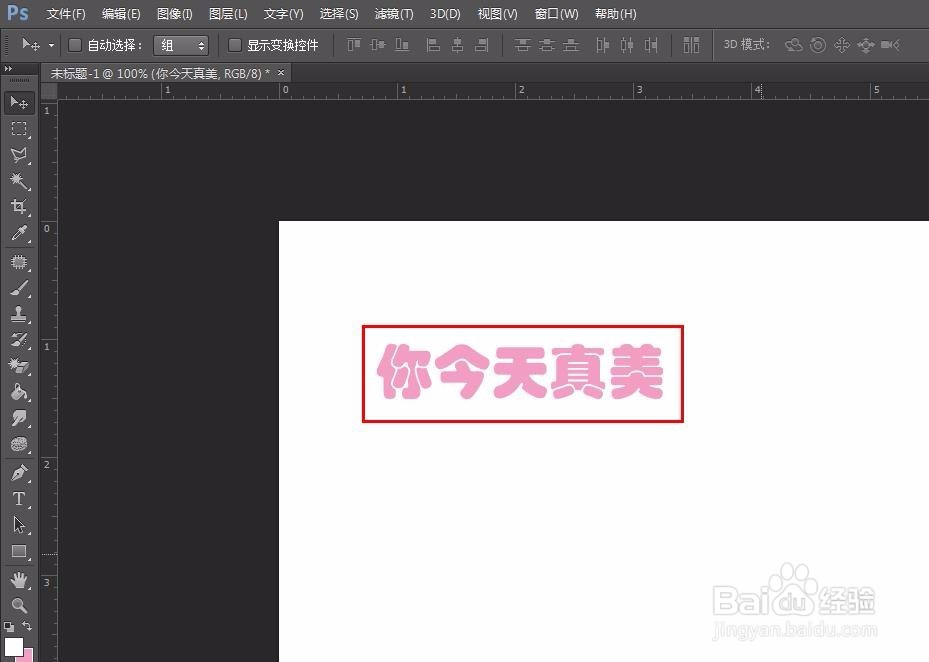Image resolution: width=929 pixels, height=662 pixels.
Task: Align vertical centers in options bar
Action: tap(377, 45)
